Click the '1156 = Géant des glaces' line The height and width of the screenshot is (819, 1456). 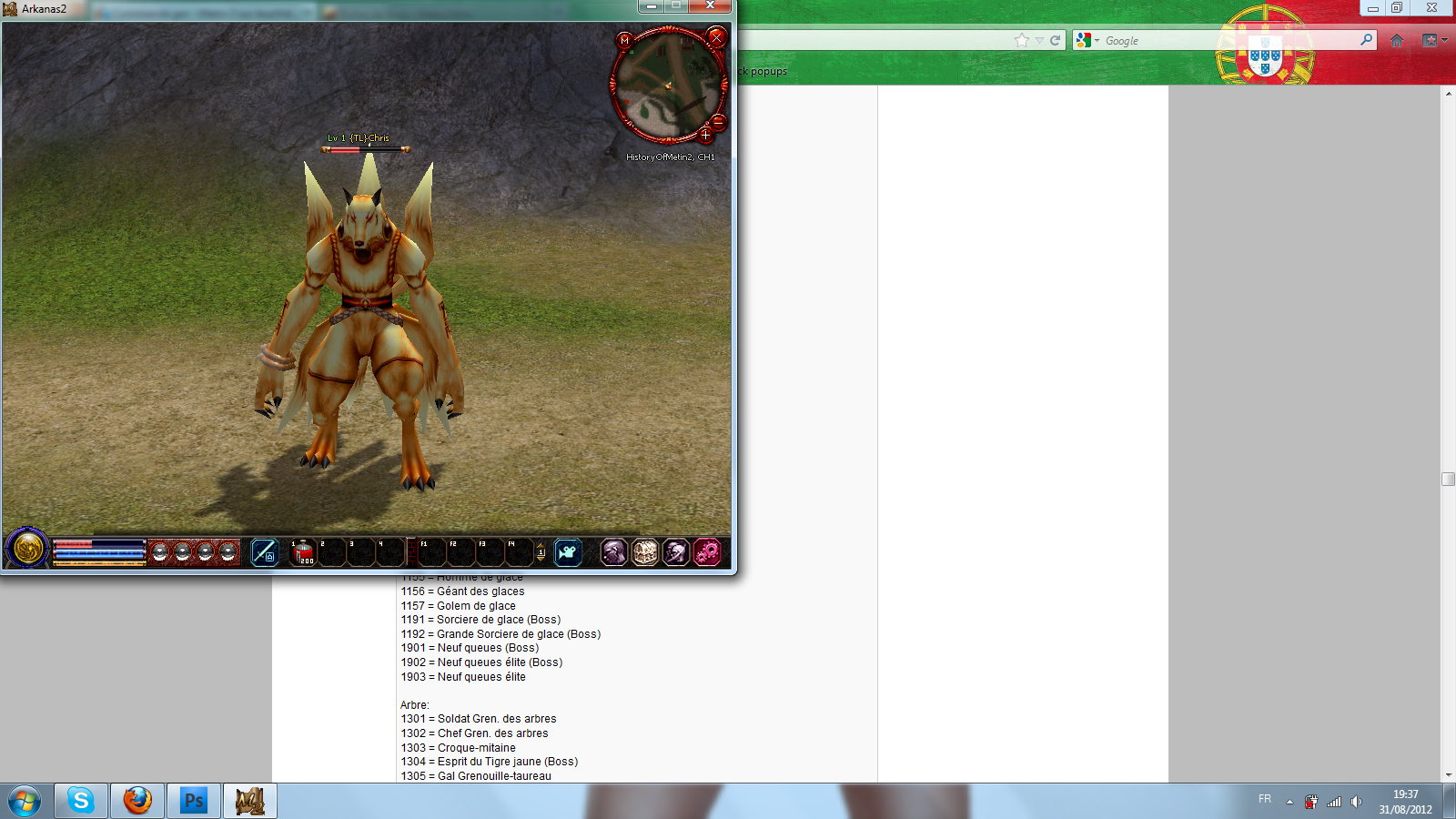pos(462,591)
